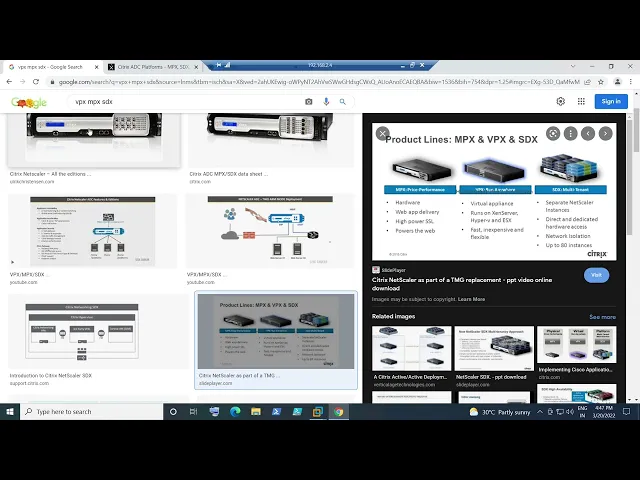Show the previous image in preview
This screenshot has height=480, width=640.
[x=588, y=133]
